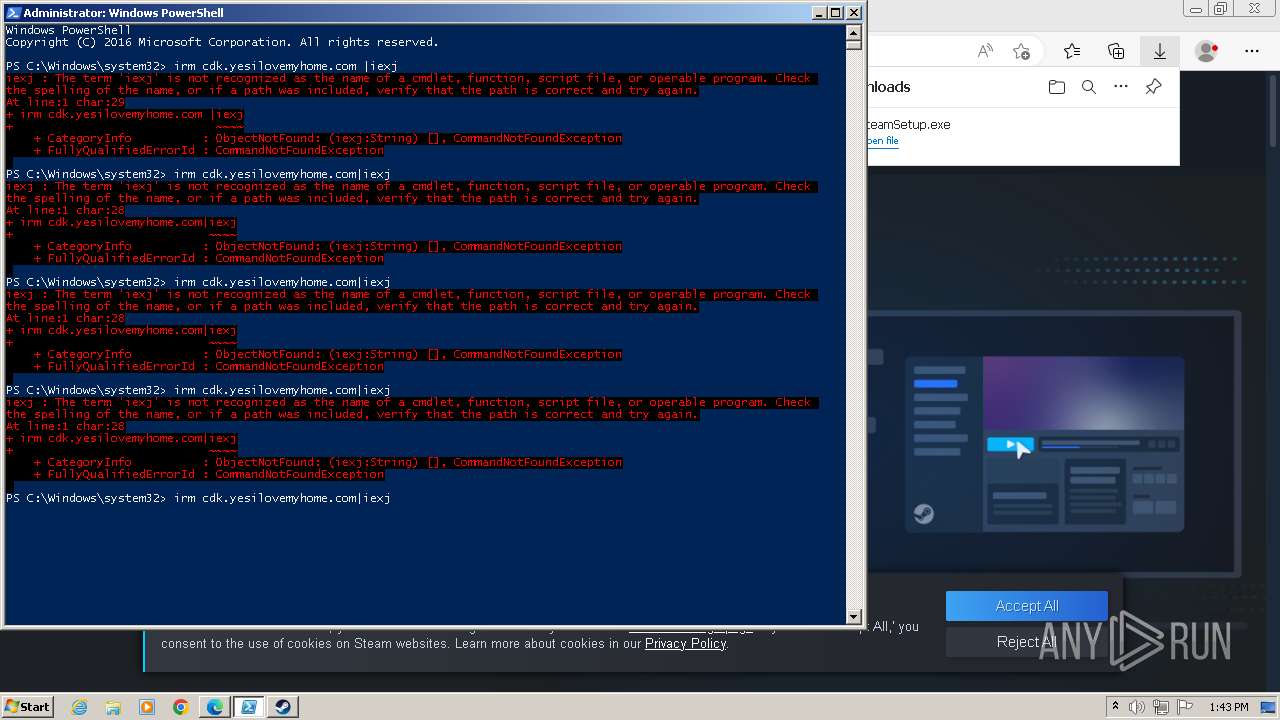Click Edge Read Aloud icon

click(985, 51)
